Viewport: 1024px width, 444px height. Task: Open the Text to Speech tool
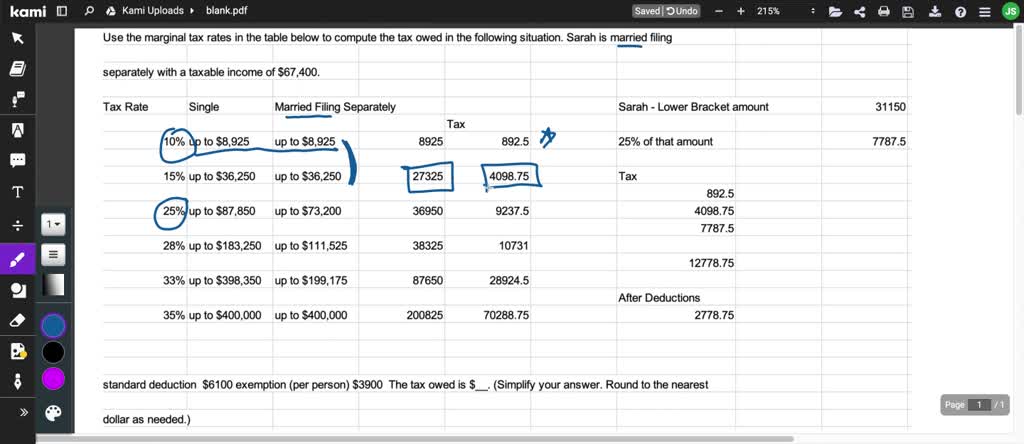(18, 99)
